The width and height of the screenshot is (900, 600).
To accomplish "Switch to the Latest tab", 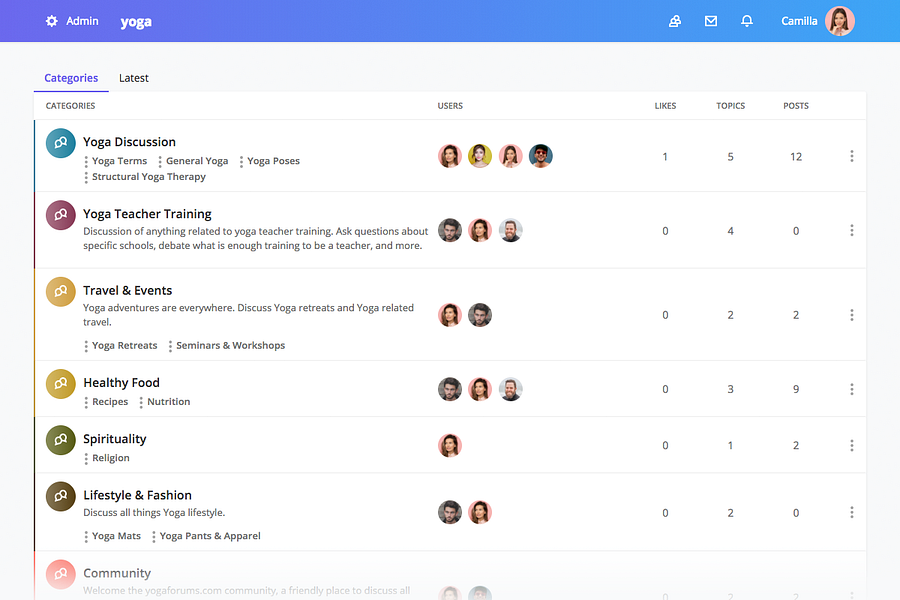I will 134,78.
